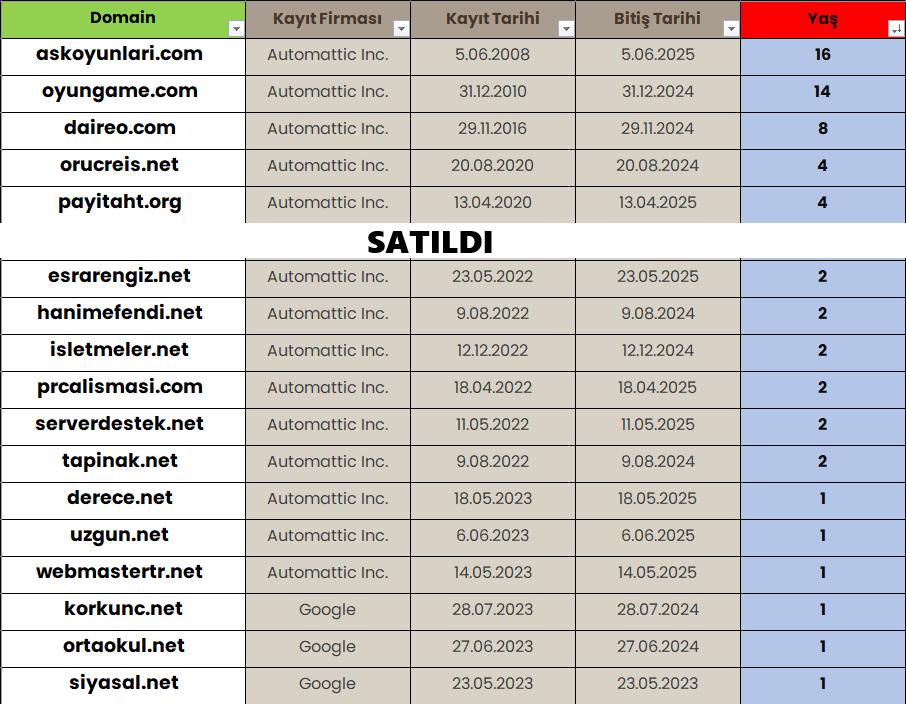Select the webmastertr.net domain cell
Viewport: 906px width, 704px height.
[123, 575]
